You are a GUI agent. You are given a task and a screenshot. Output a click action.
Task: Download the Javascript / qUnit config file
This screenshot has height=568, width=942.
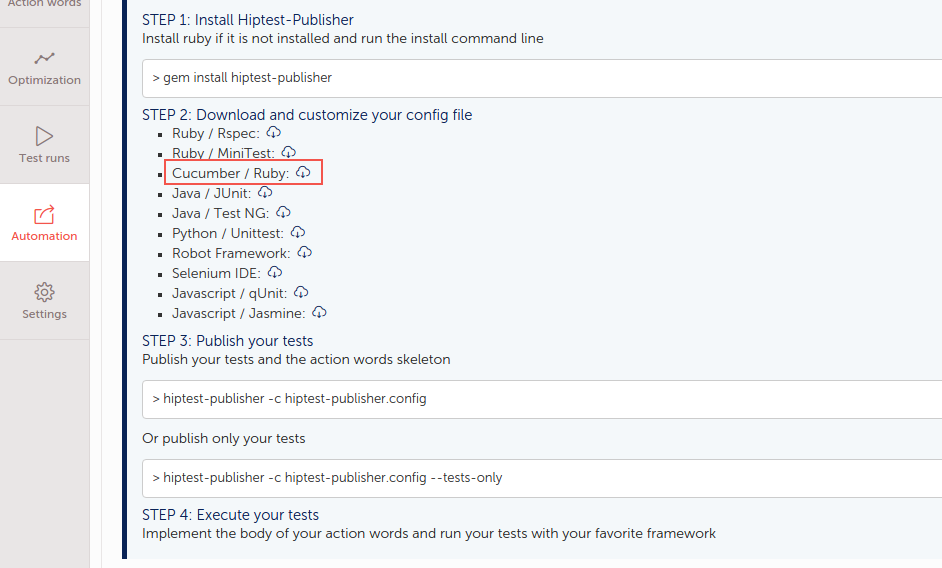click(301, 292)
